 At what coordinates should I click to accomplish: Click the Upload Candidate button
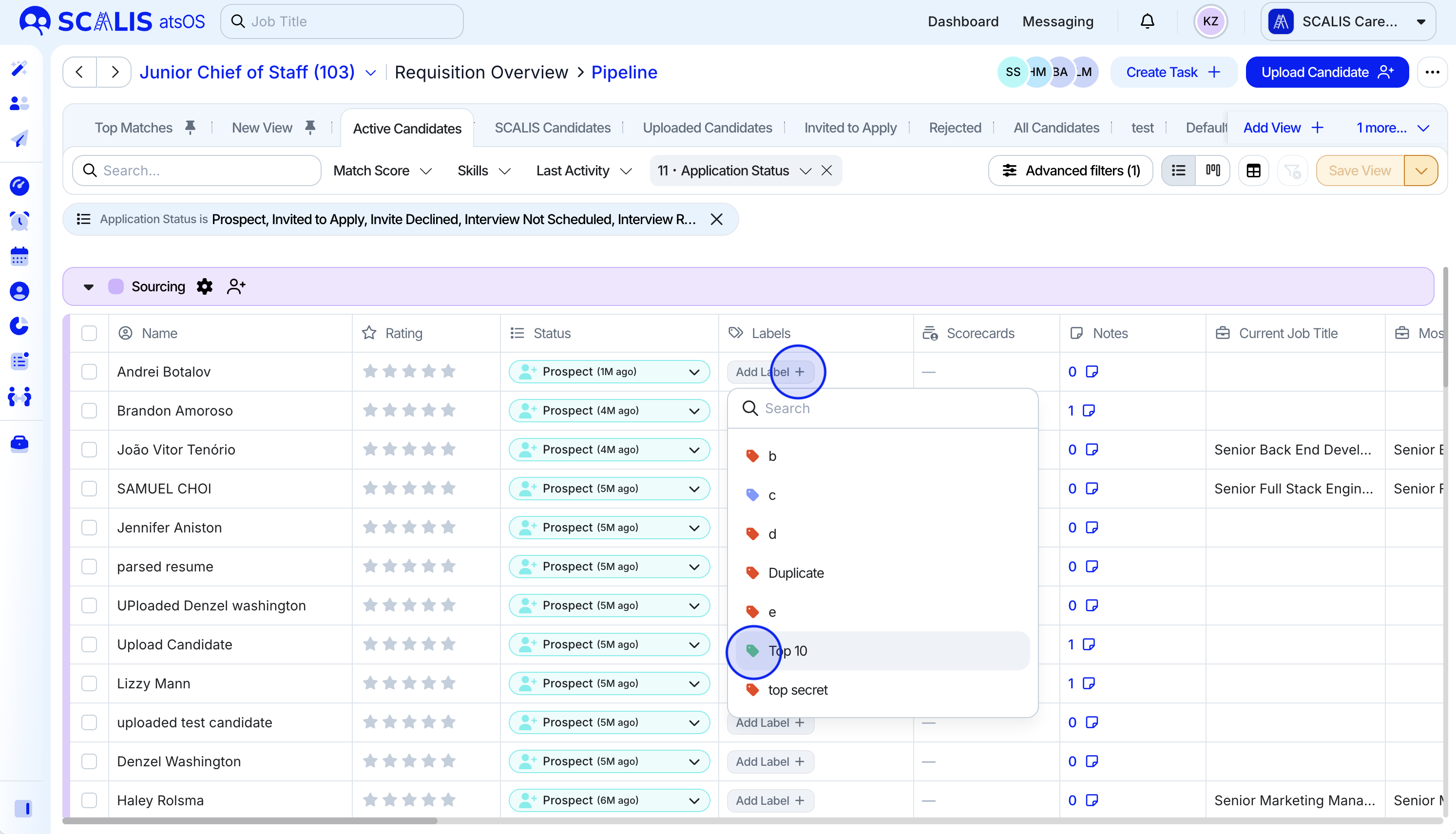tap(1326, 72)
